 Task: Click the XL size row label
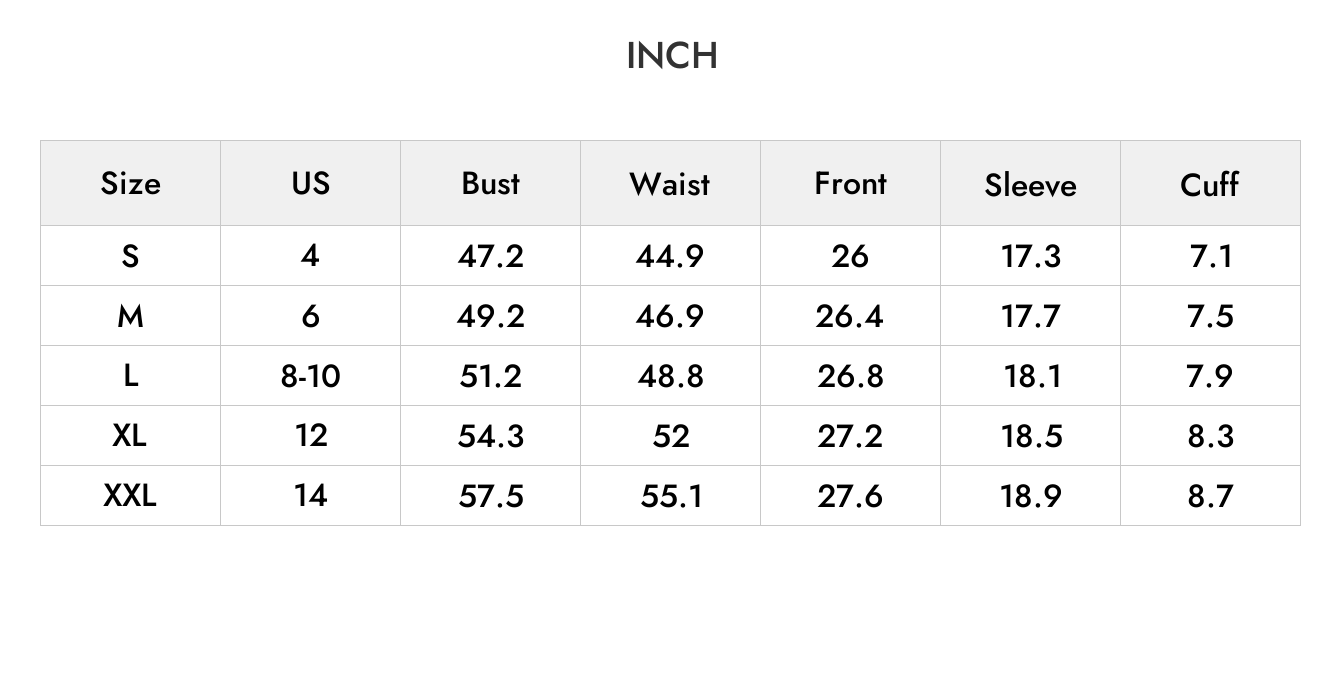(x=130, y=435)
